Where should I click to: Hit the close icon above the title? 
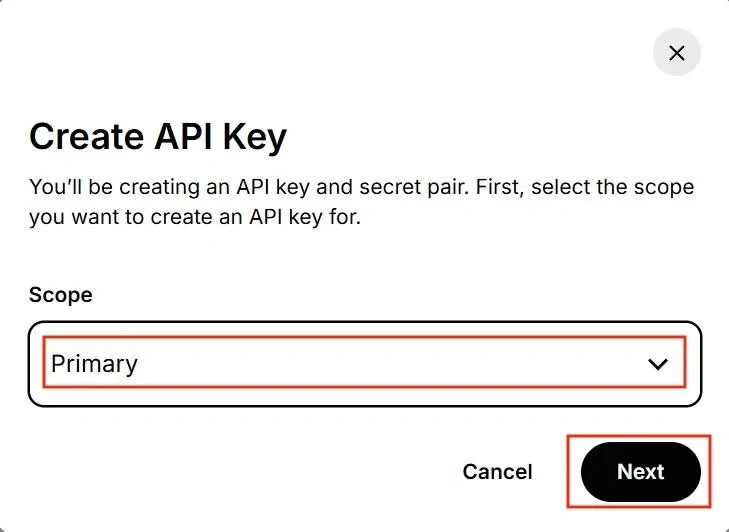coord(676,53)
